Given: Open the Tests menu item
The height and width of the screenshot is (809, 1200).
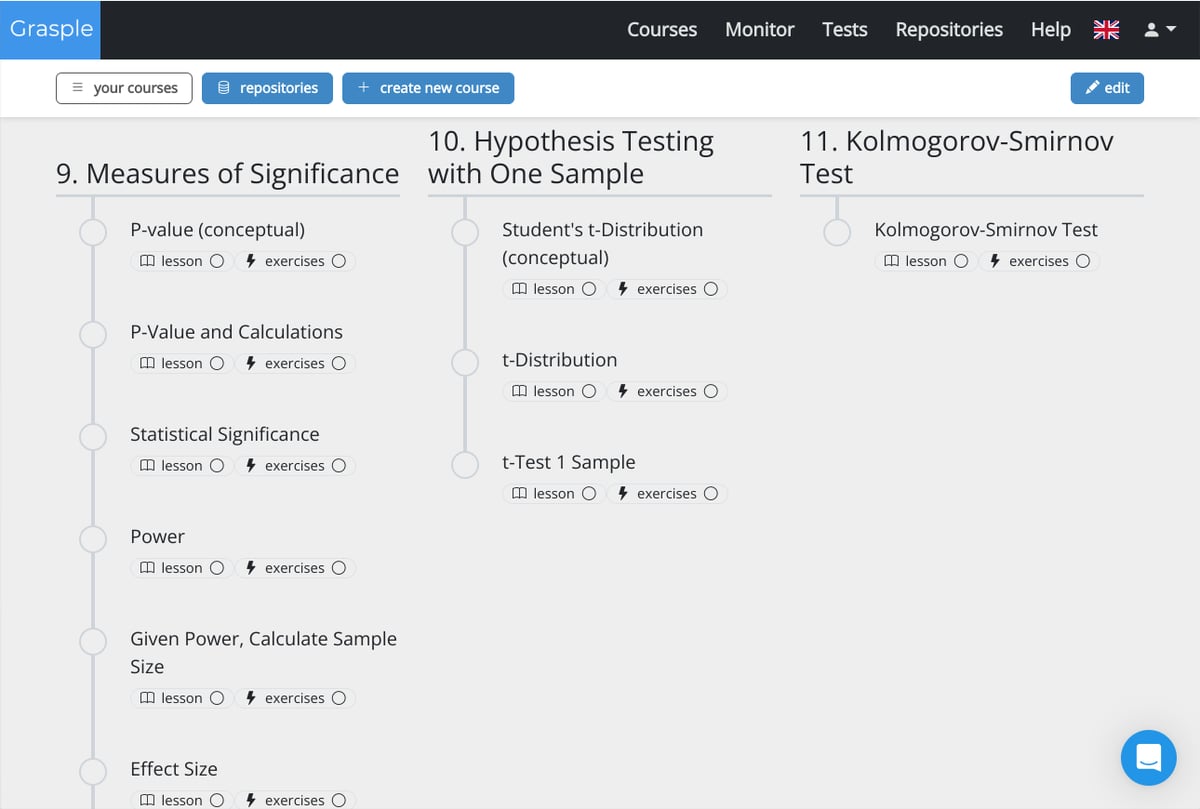Looking at the screenshot, I should 844,30.
